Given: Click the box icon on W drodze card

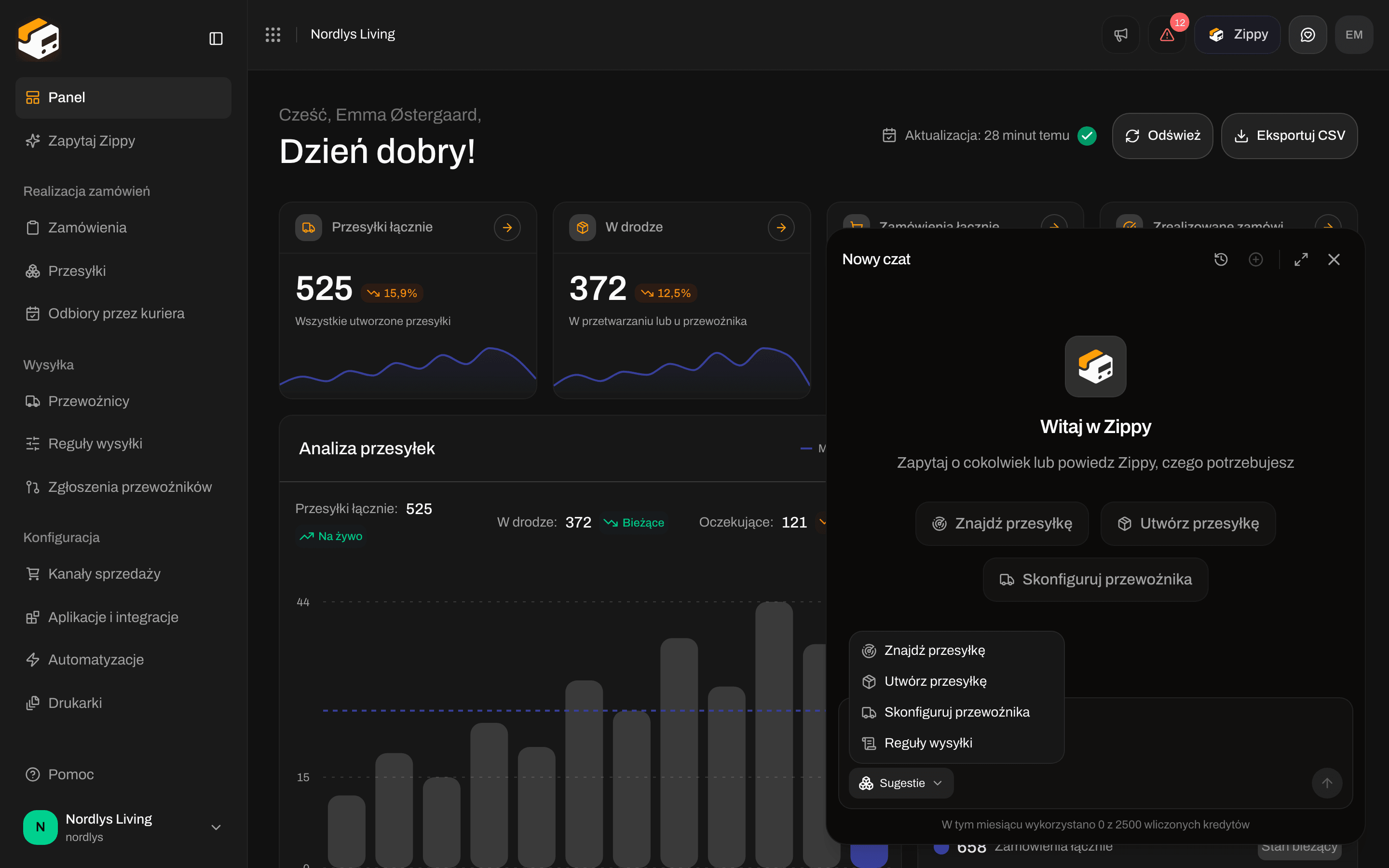Looking at the screenshot, I should [583, 227].
